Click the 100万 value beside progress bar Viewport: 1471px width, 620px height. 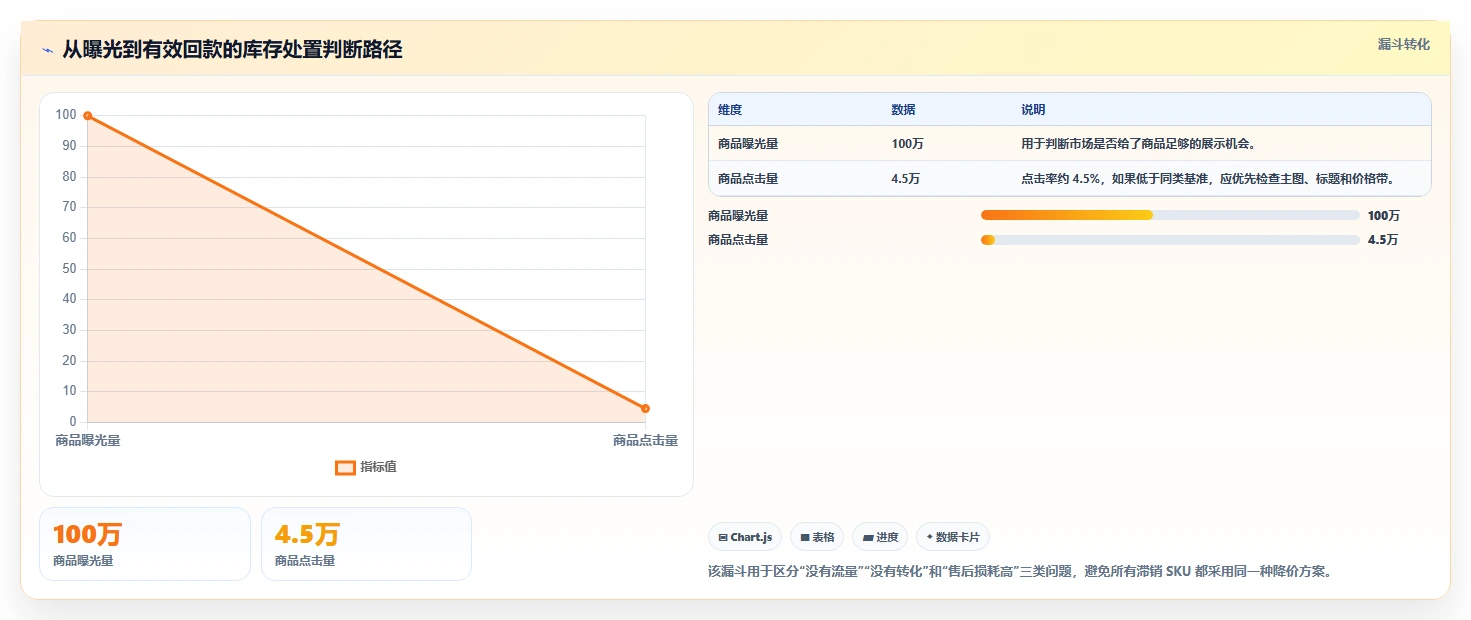(1384, 216)
